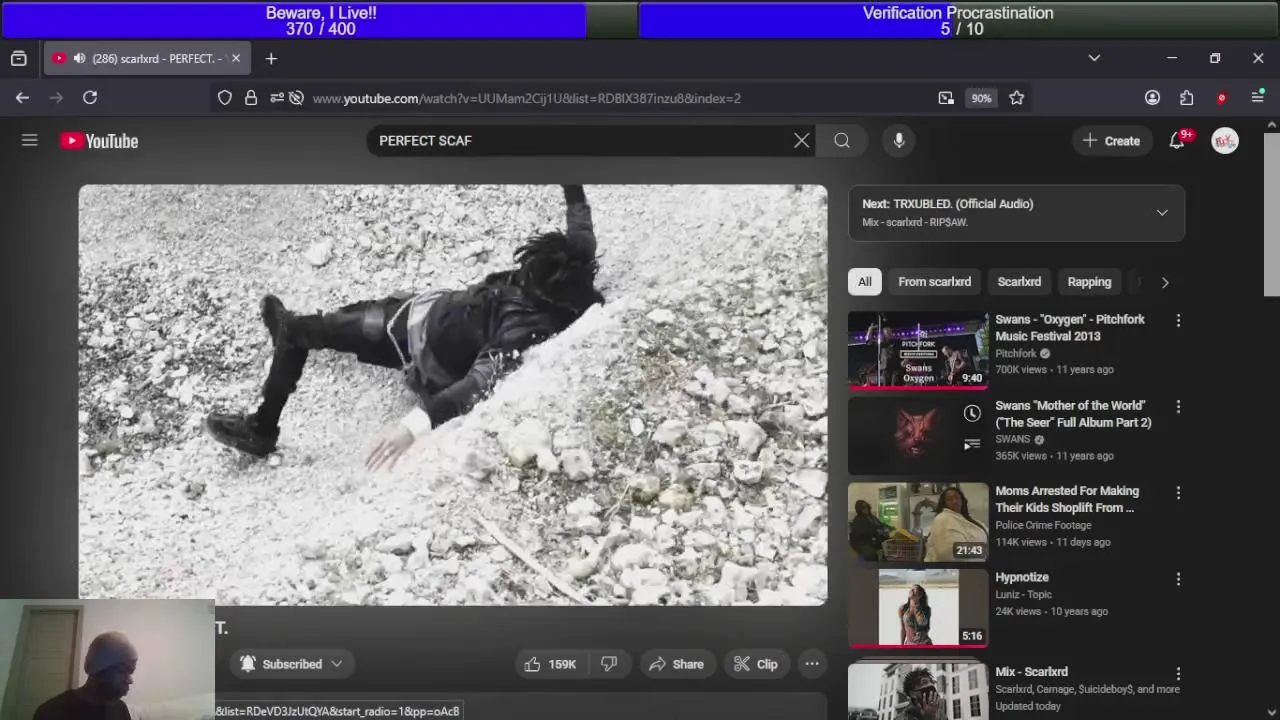
Task: Open options for Swans Oxygen video
Action: (x=1178, y=321)
